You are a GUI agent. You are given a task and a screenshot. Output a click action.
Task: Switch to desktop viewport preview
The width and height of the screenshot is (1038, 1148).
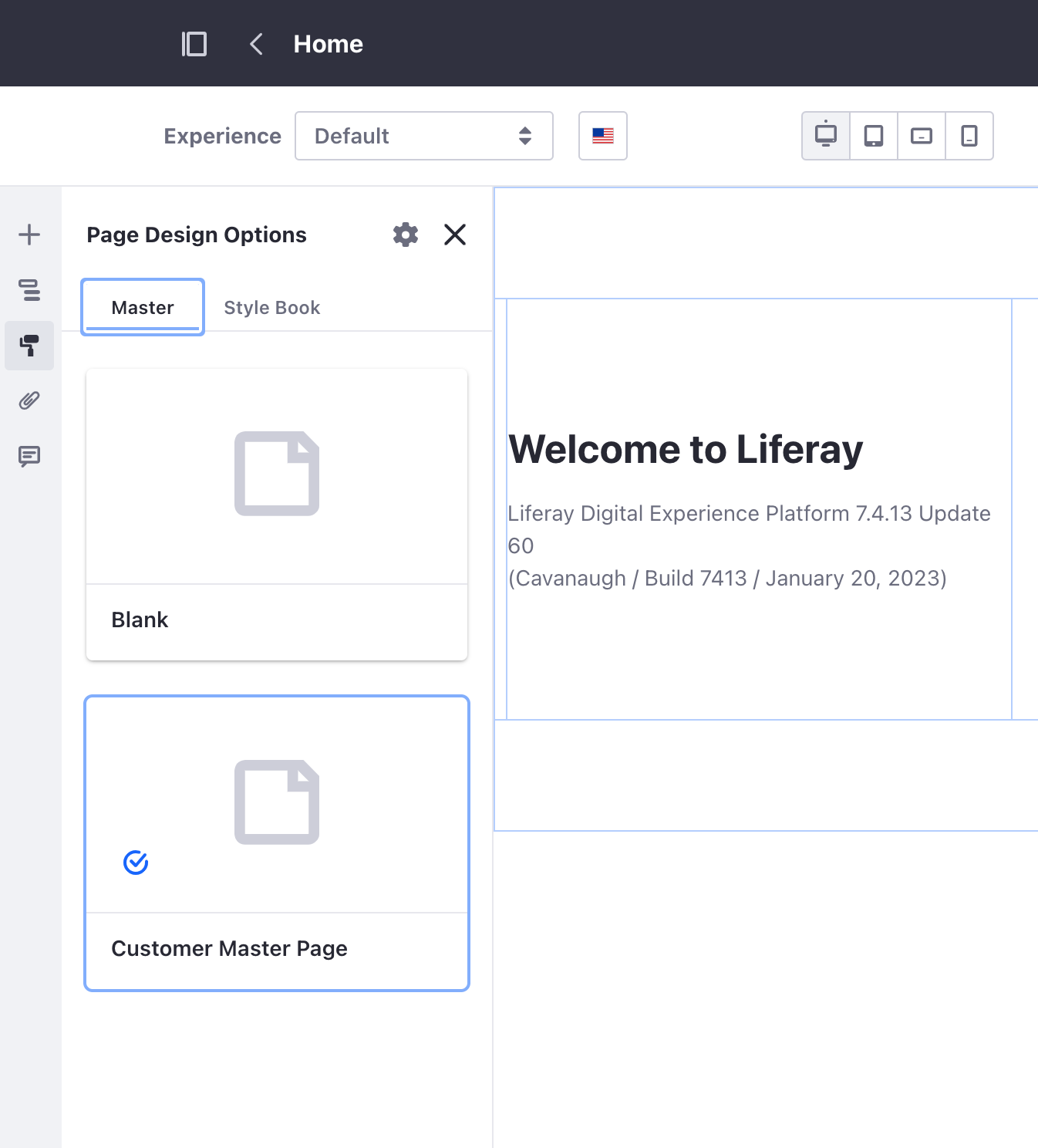tap(826, 136)
